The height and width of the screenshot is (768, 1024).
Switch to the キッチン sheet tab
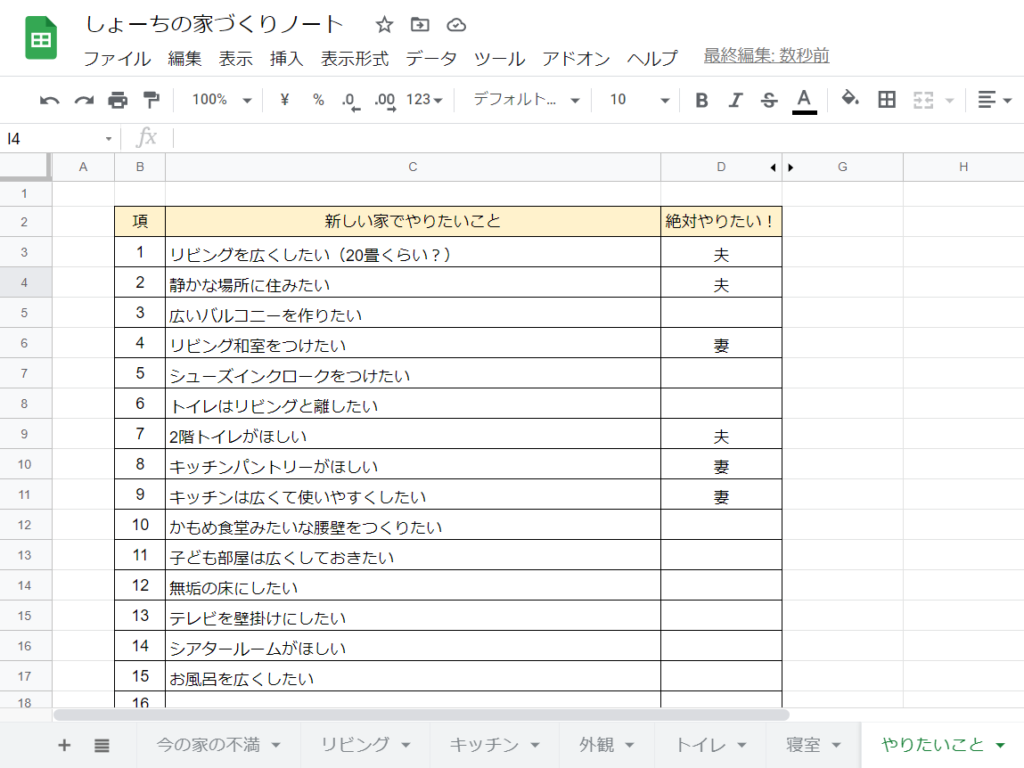coord(483,744)
